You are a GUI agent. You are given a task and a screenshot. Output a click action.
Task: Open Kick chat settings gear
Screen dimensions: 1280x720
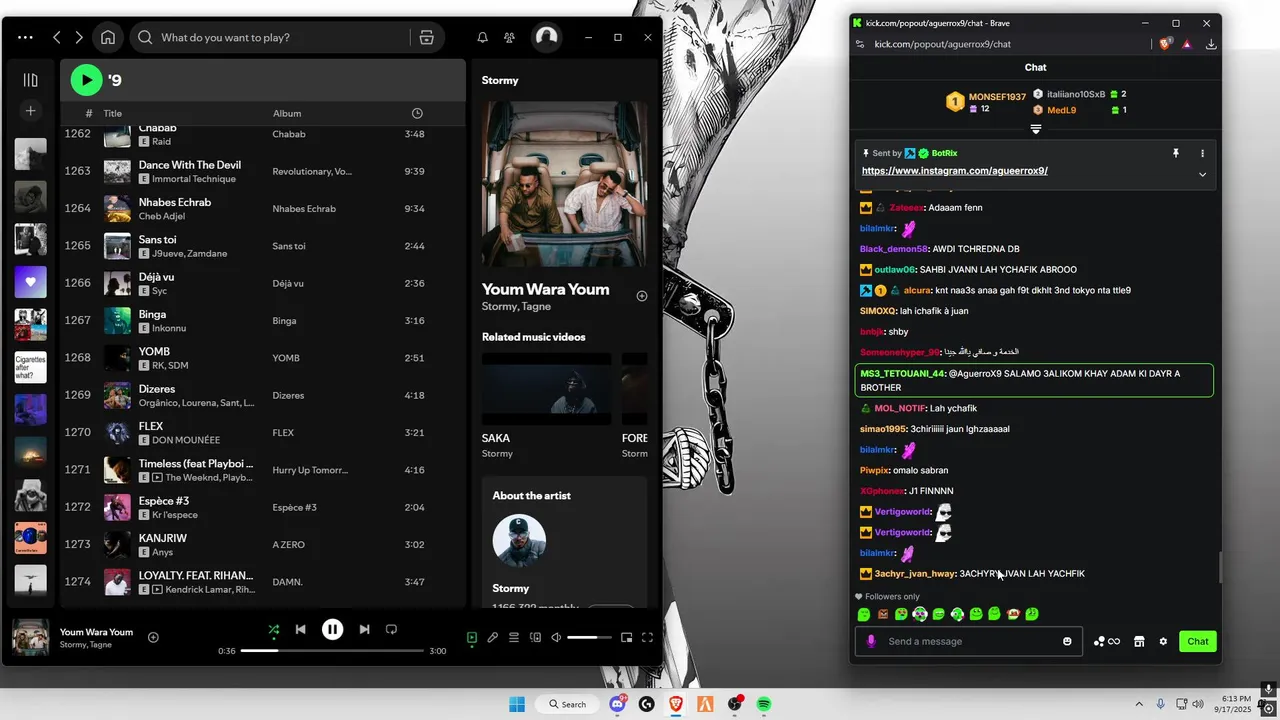coord(1163,641)
